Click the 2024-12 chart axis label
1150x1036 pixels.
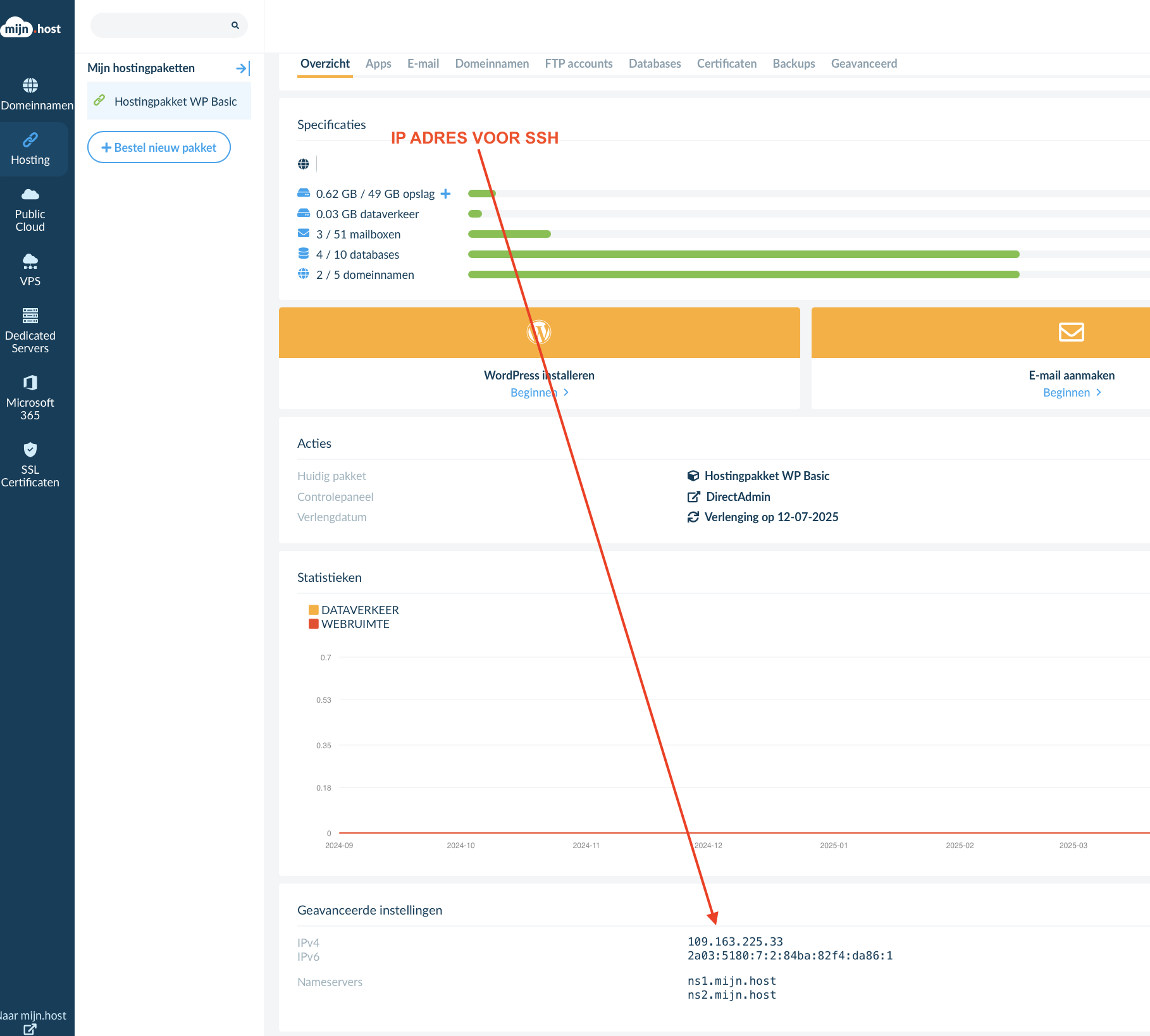(708, 845)
